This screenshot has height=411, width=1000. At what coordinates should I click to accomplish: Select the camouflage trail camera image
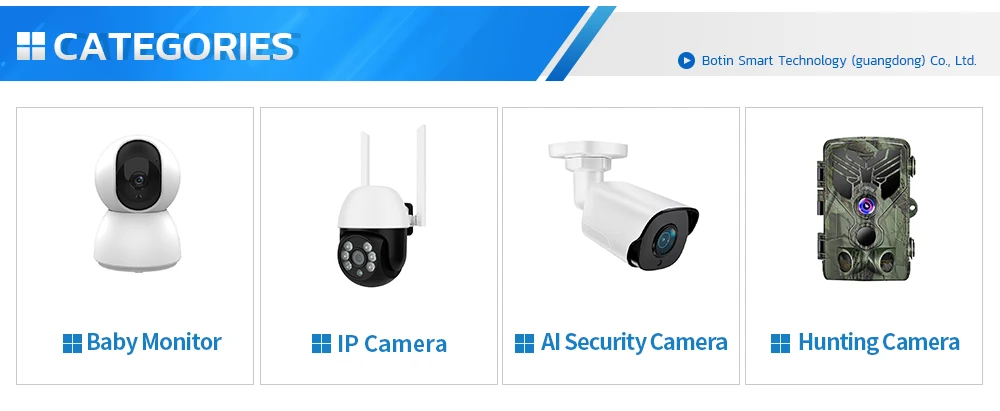tap(867, 209)
